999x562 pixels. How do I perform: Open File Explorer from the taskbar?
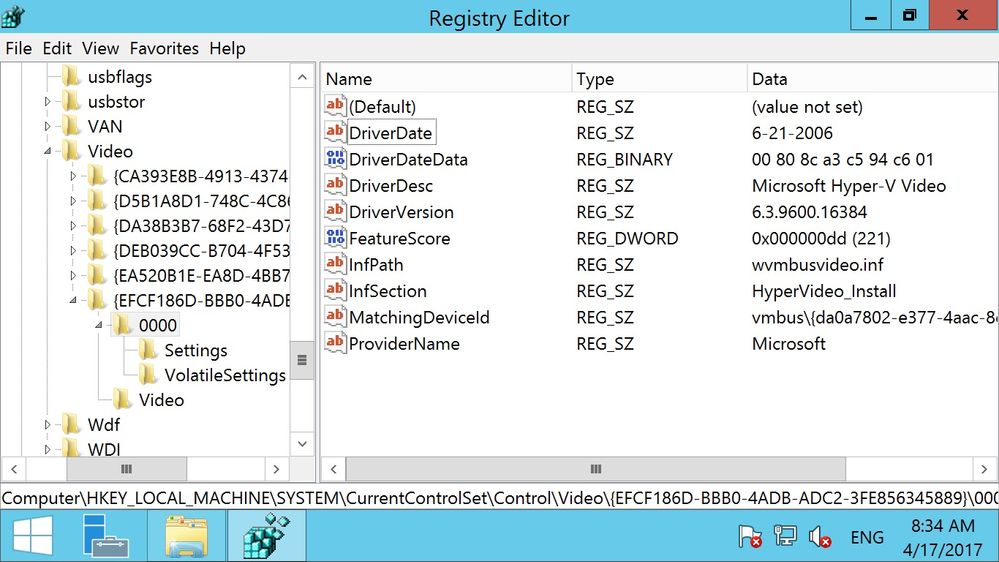(186, 536)
